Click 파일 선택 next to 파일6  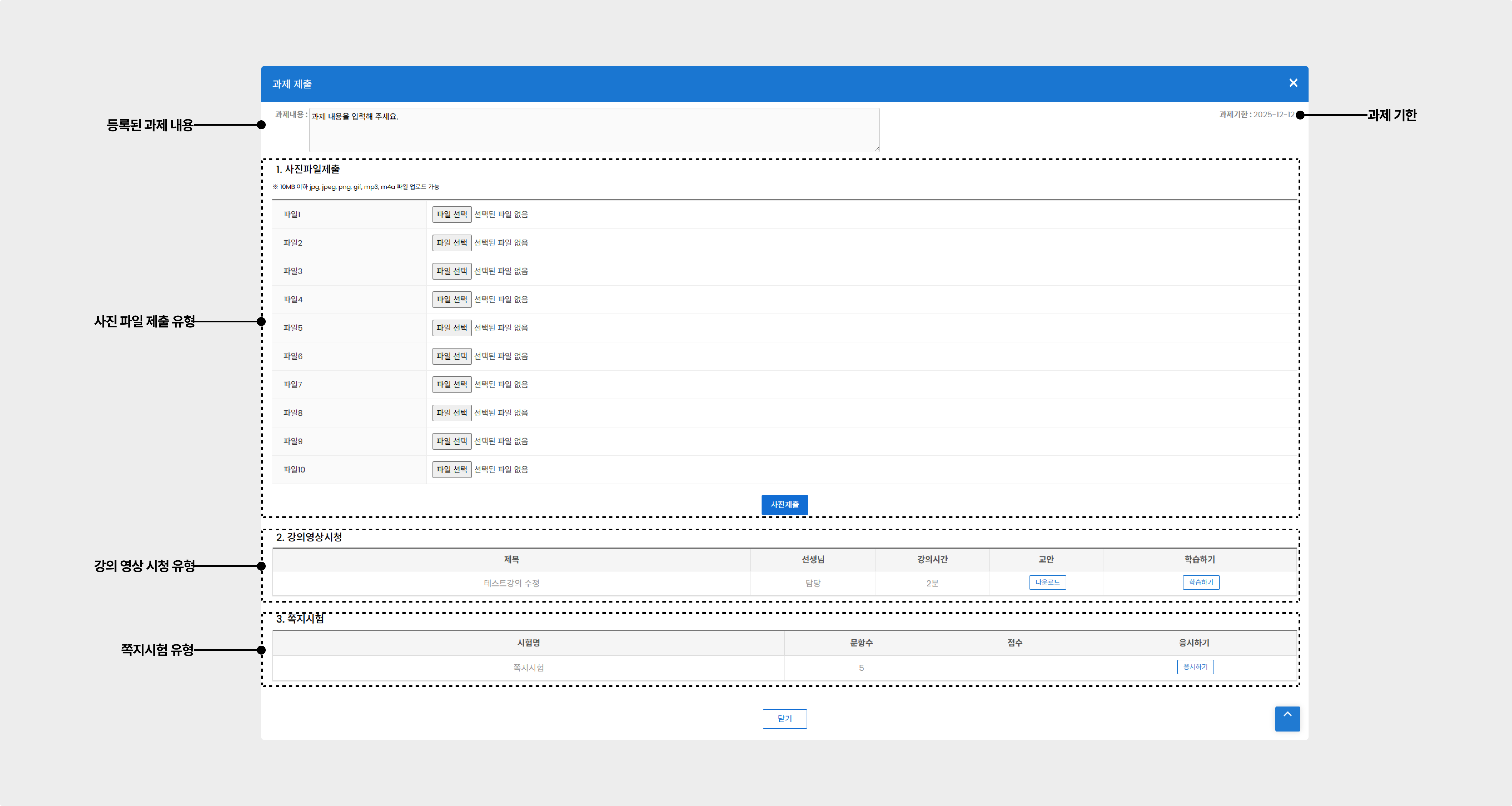point(451,356)
